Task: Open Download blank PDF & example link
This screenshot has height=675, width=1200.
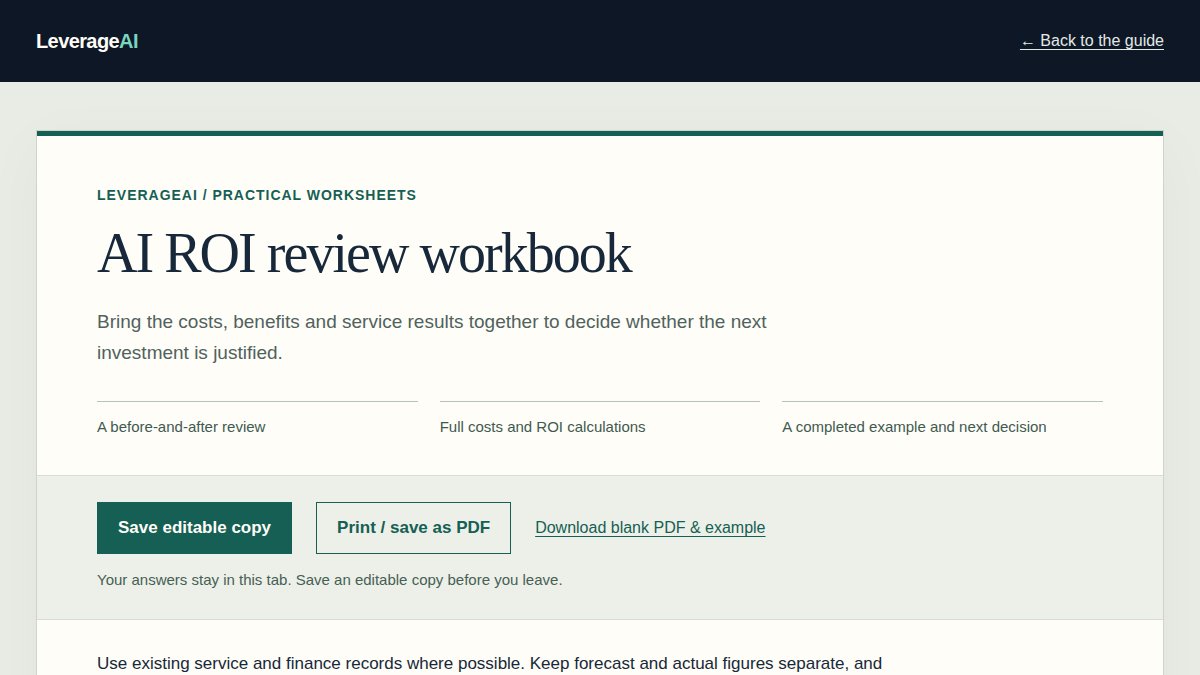Action: click(x=650, y=528)
